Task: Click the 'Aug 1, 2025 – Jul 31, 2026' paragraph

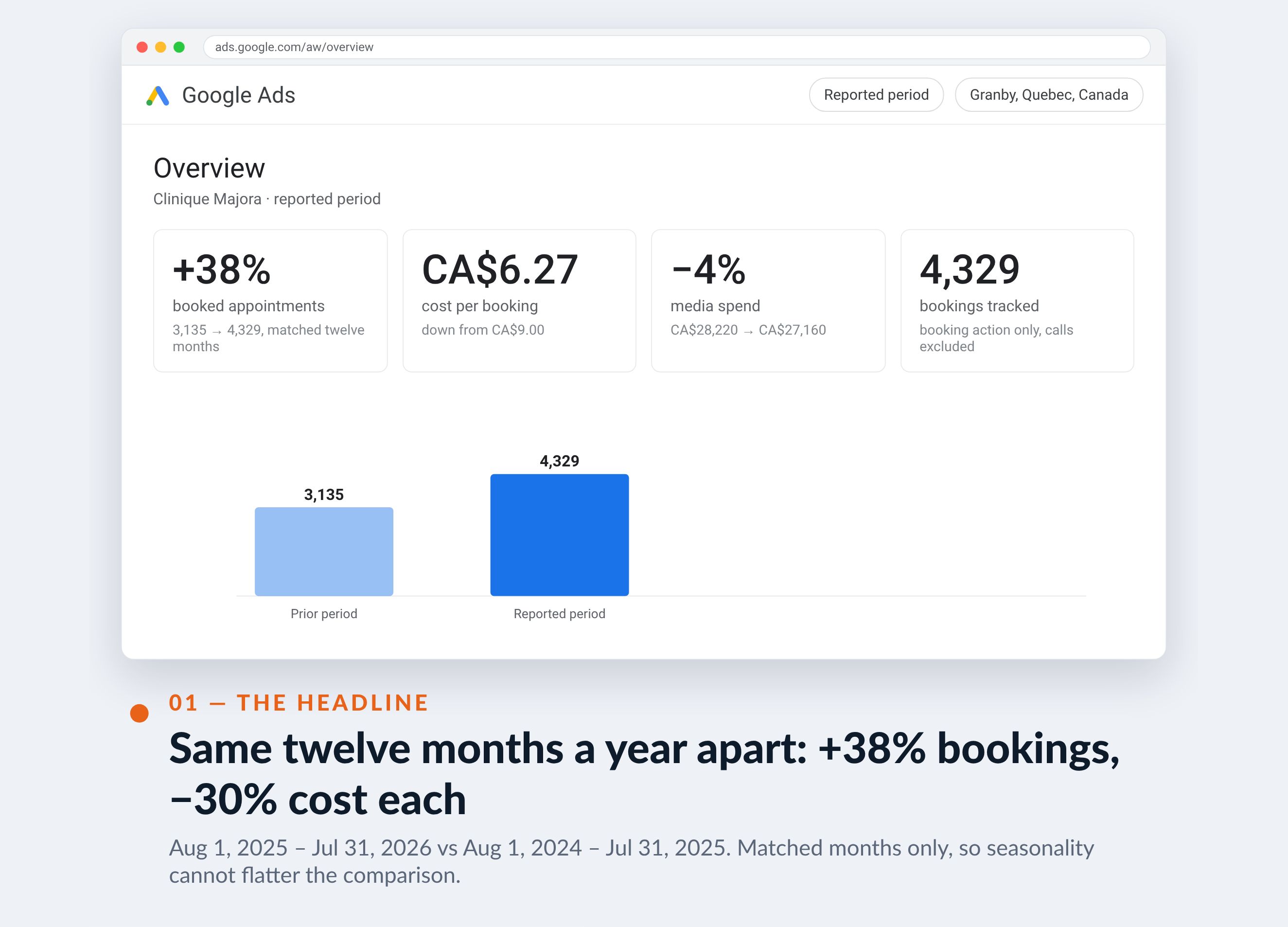Action: (x=631, y=861)
